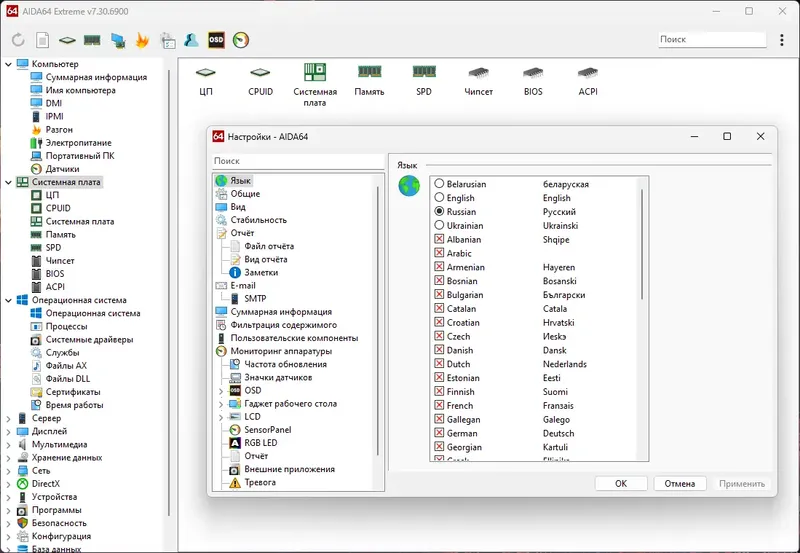This screenshot has width=800, height=553.
Task: Click the user profile toolbar icon
Action: click(191, 40)
